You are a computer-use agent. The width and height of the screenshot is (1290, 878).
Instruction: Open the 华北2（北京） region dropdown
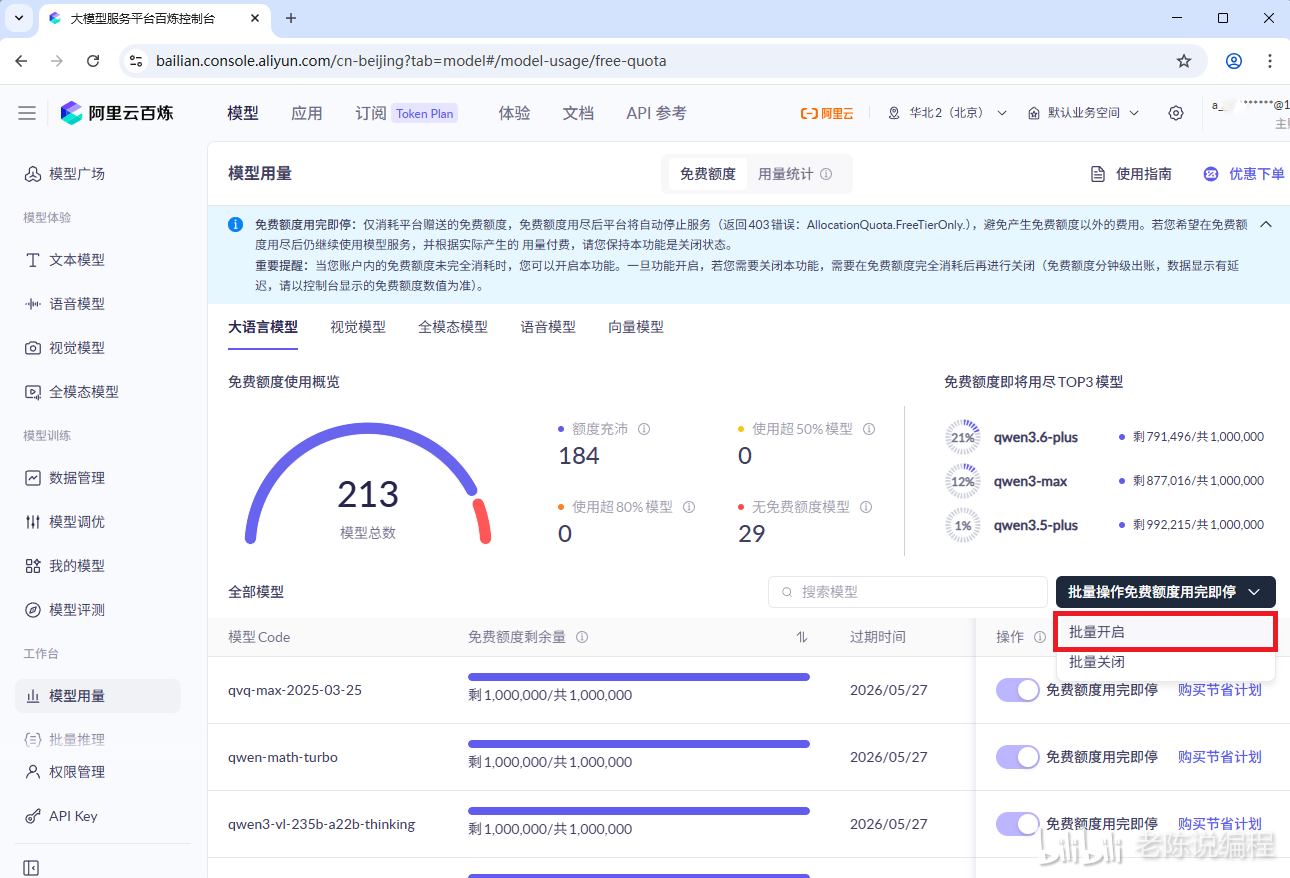tap(947, 113)
